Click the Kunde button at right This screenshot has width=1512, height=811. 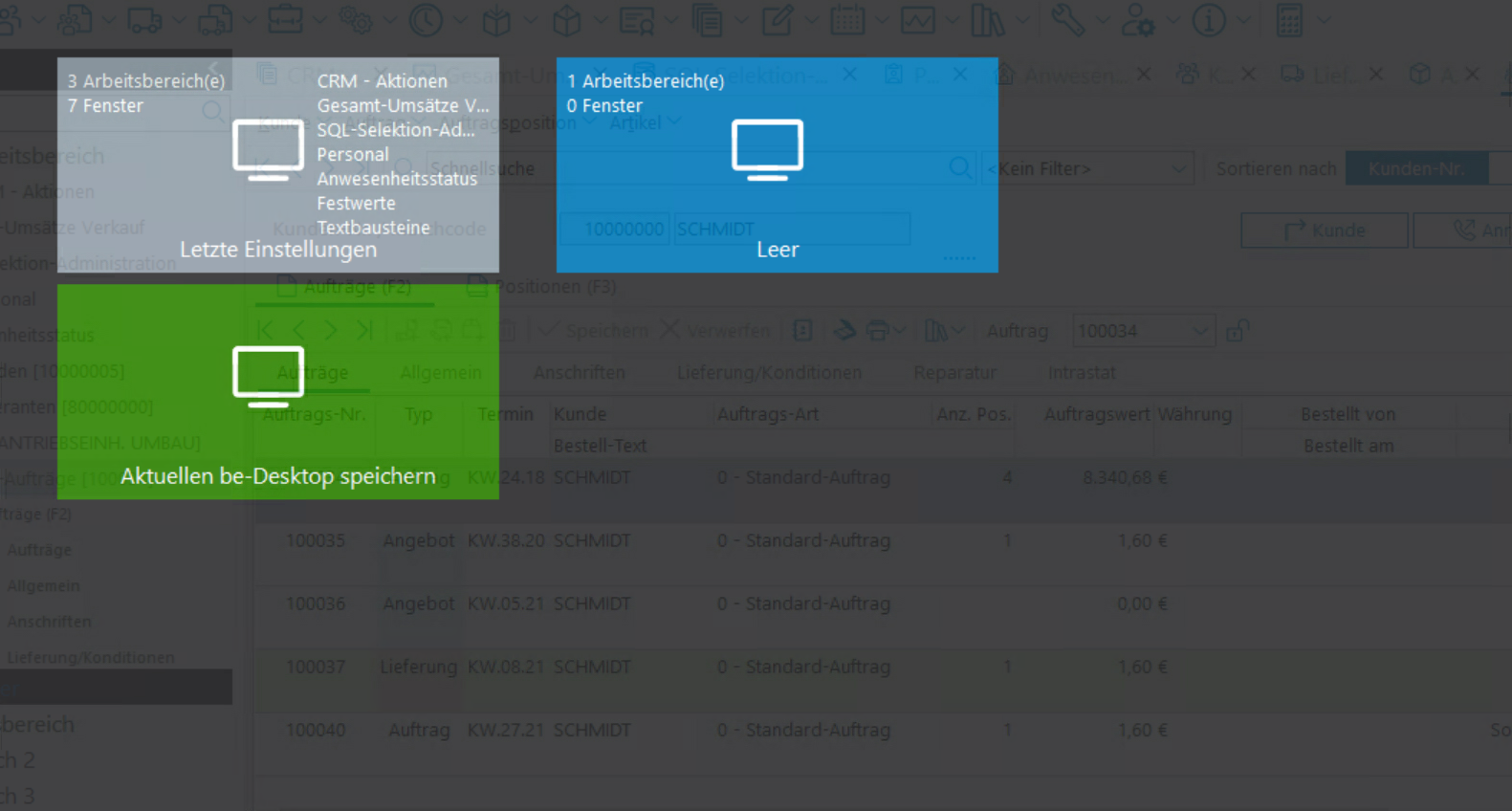(1324, 230)
